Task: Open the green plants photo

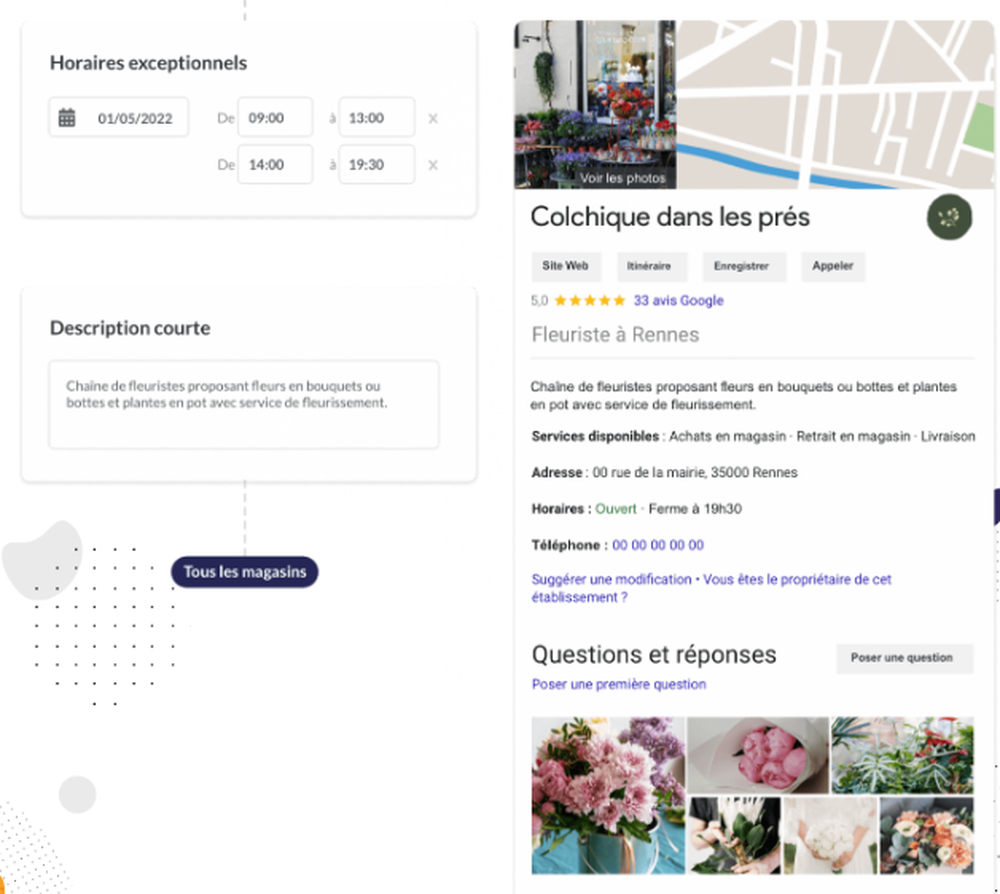Action: [x=902, y=755]
